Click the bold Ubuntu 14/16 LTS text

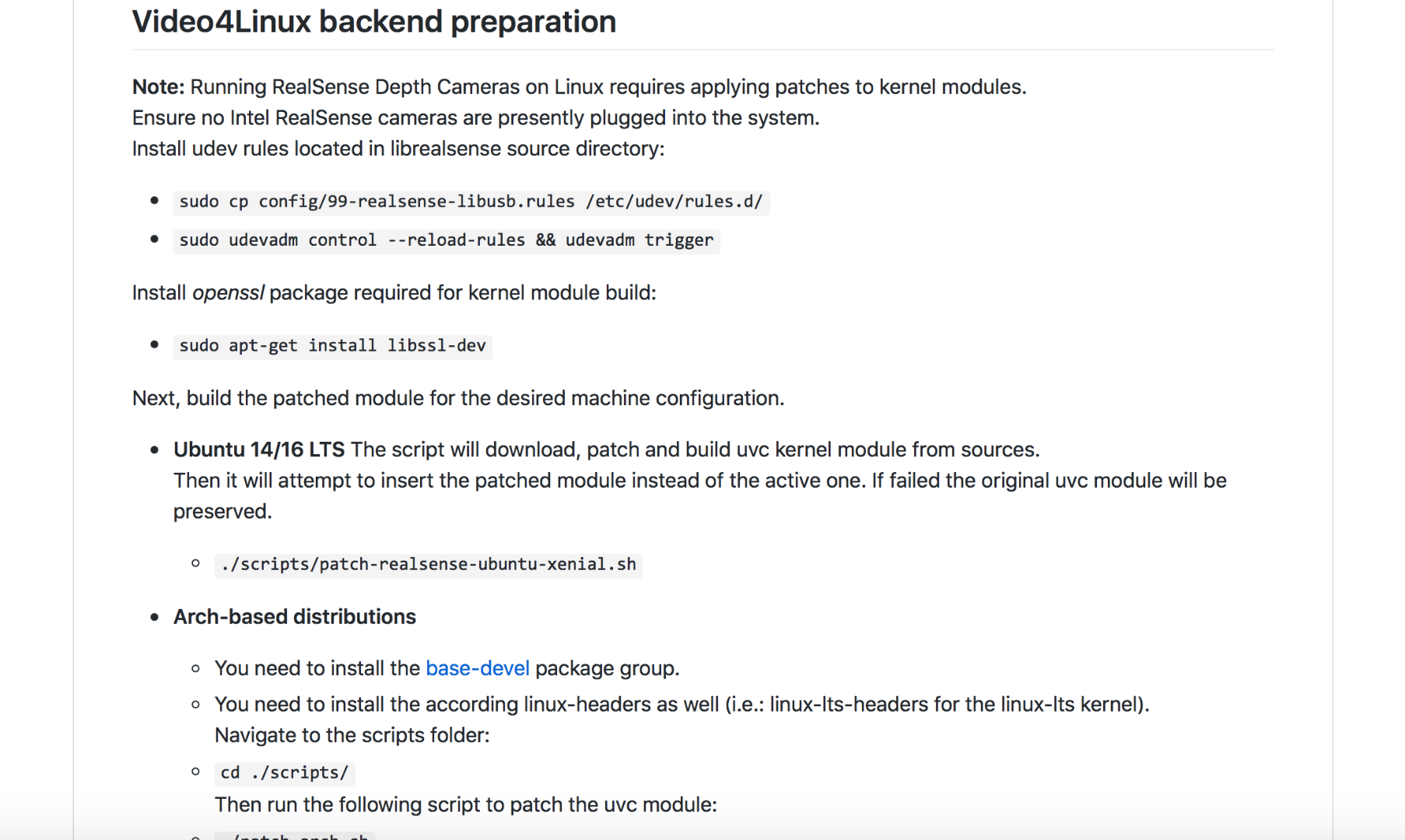pos(258,450)
